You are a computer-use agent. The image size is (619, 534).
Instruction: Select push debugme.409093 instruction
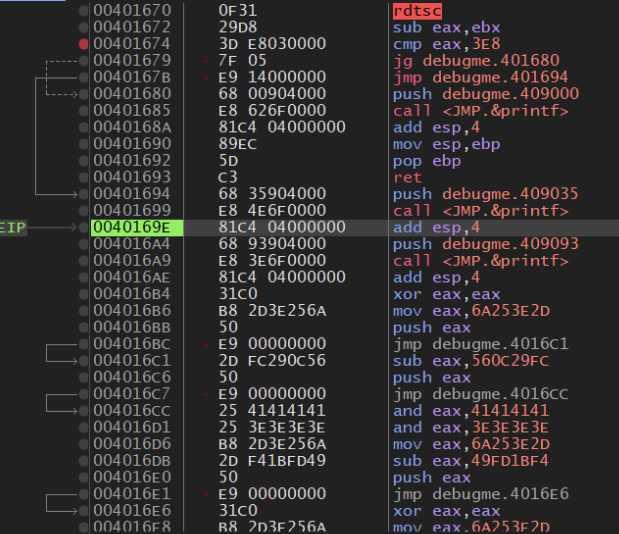tap(486, 244)
